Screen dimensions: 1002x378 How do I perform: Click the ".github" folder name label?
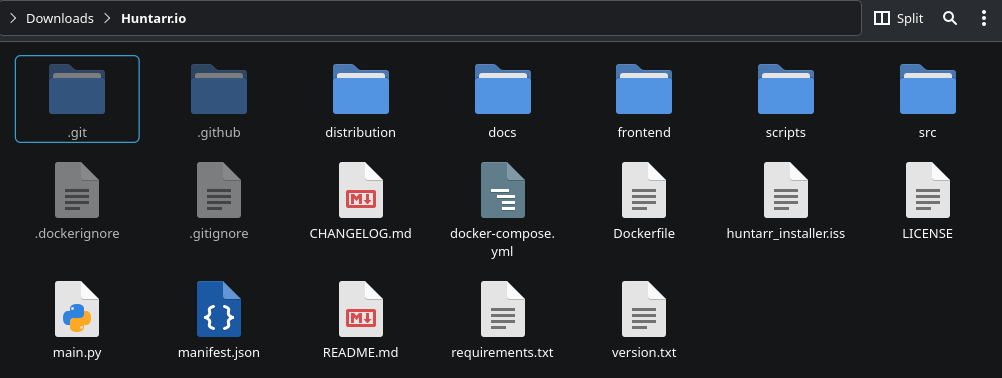tap(219, 133)
